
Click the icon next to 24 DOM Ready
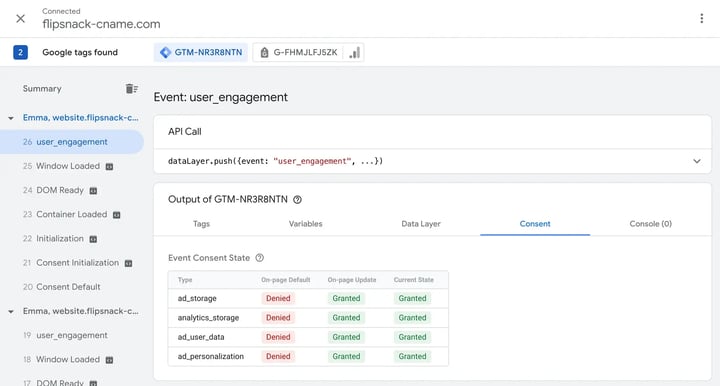click(x=93, y=191)
